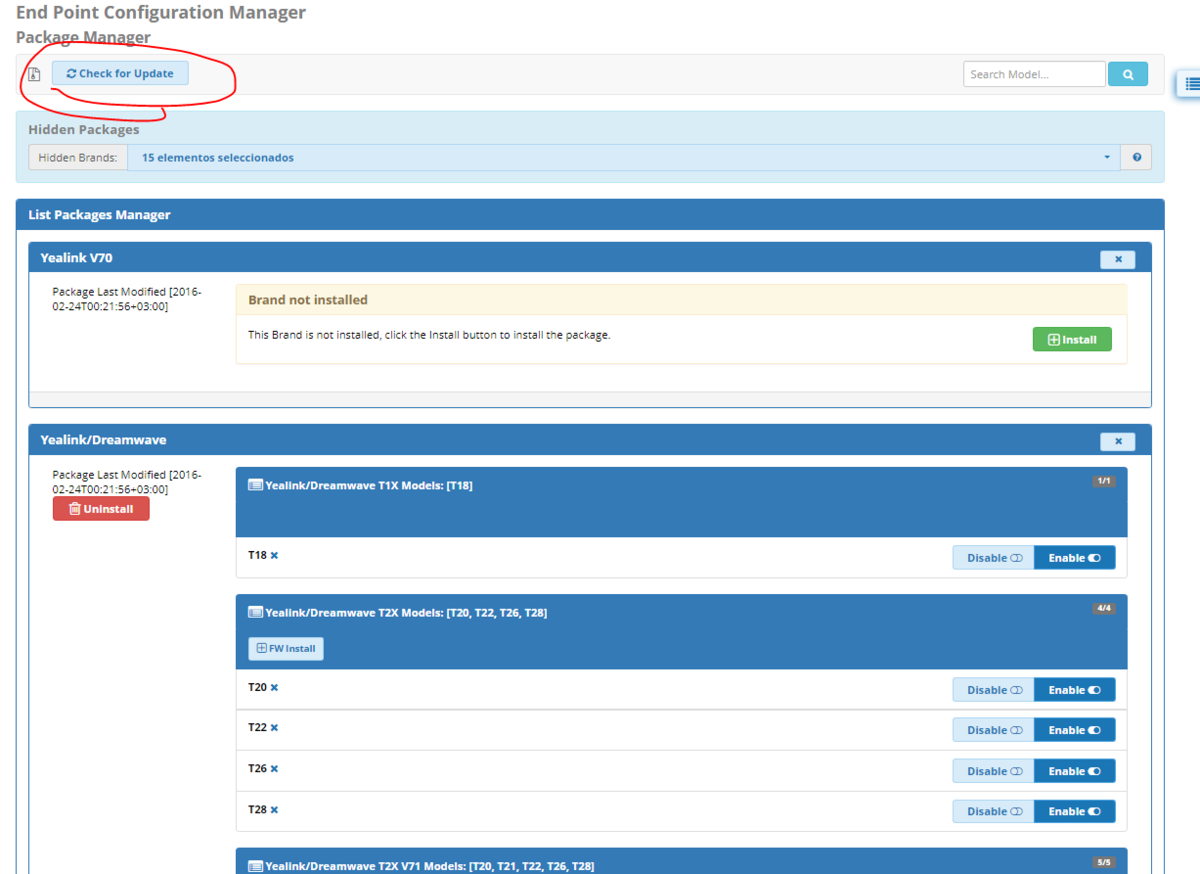Click the 5/5 badge on T2X V71 Models

1104,862
